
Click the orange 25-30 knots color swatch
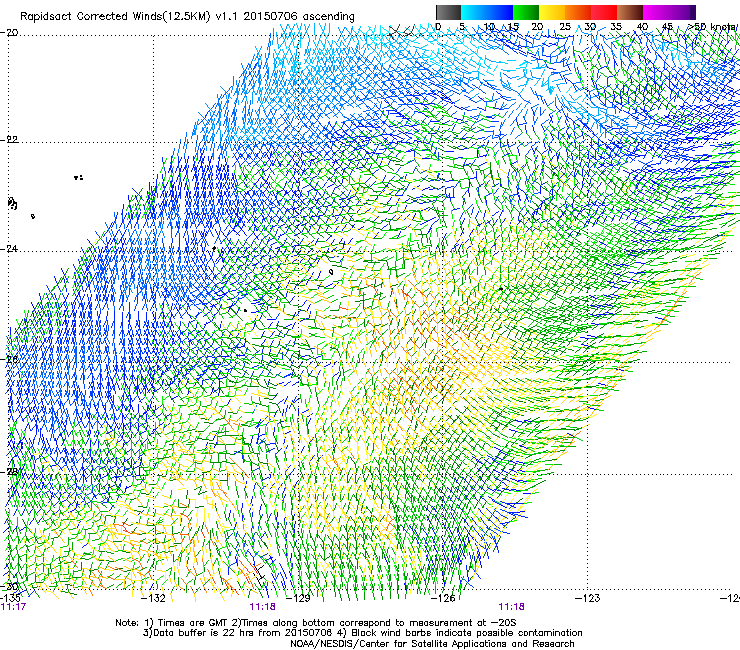pyautogui.click(x=578, y=12)
